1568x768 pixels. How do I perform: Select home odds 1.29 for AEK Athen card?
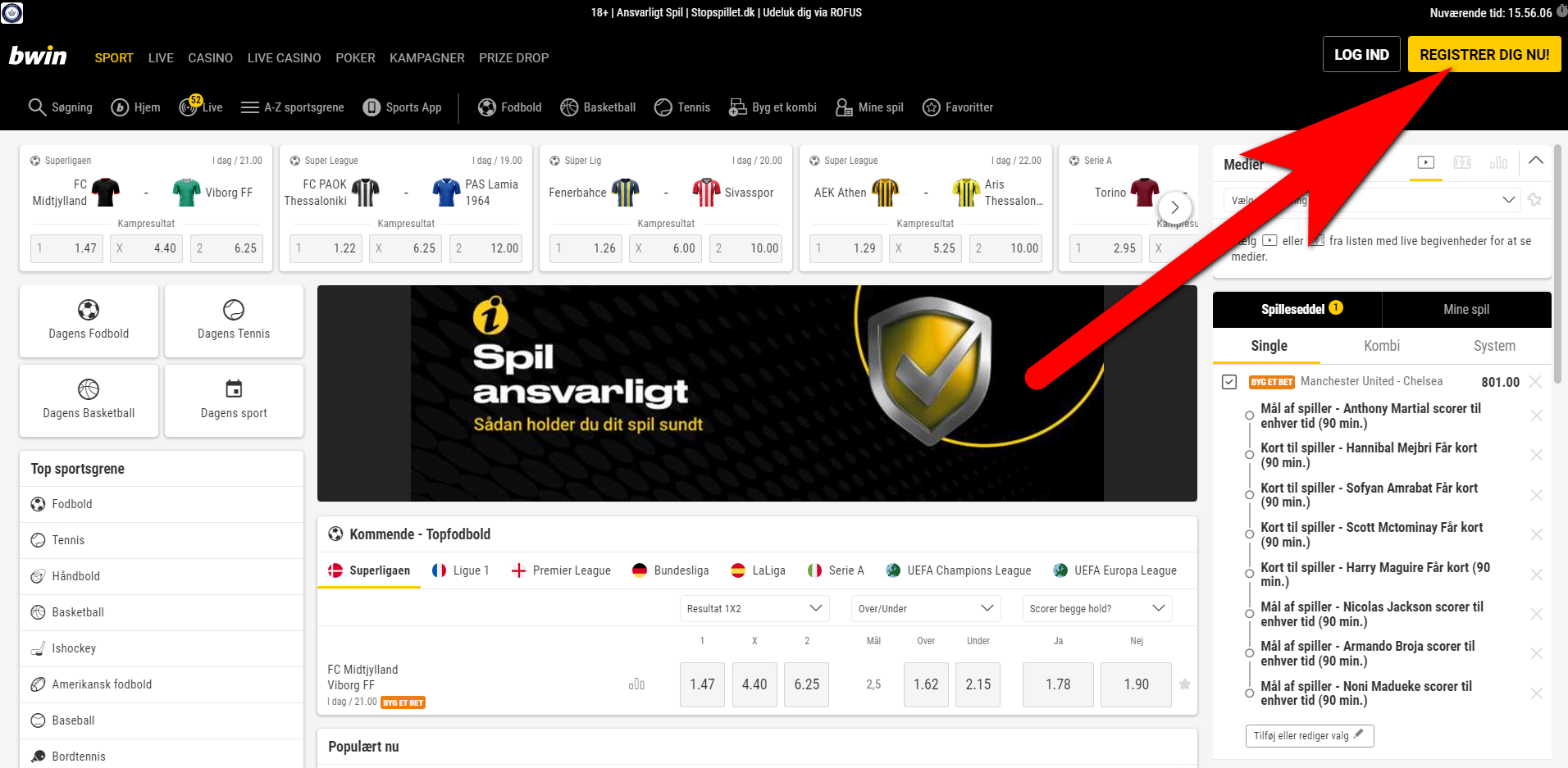pos(846,248)
